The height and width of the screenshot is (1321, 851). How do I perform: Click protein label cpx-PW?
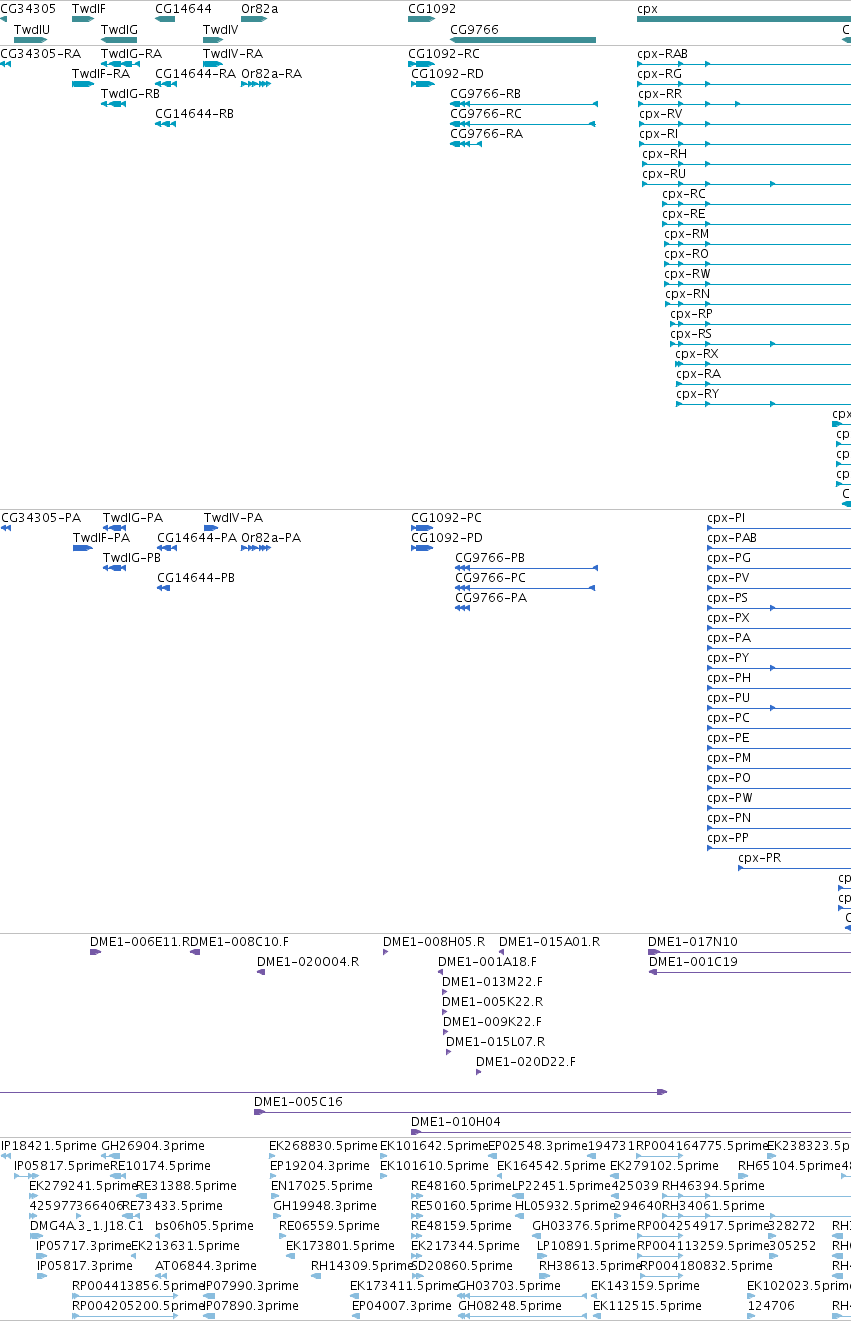730,798
